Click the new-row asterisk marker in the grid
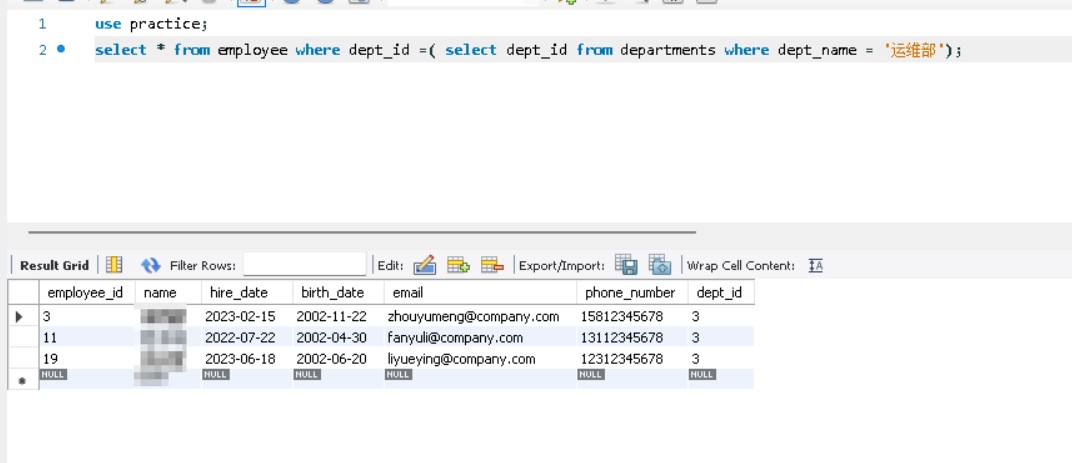This screenshot has width=1072, height=463. point(21,381)
